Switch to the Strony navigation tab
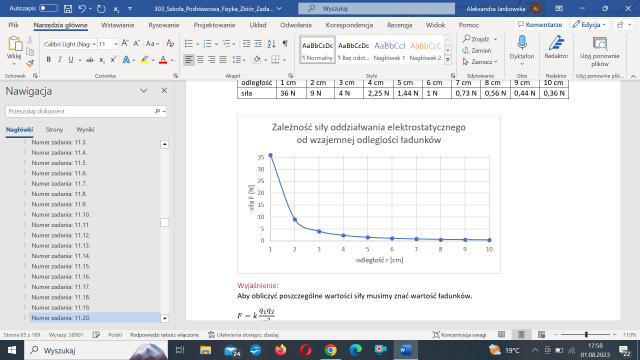This screenshot has width=640, height=360. [x=54, y=129]
